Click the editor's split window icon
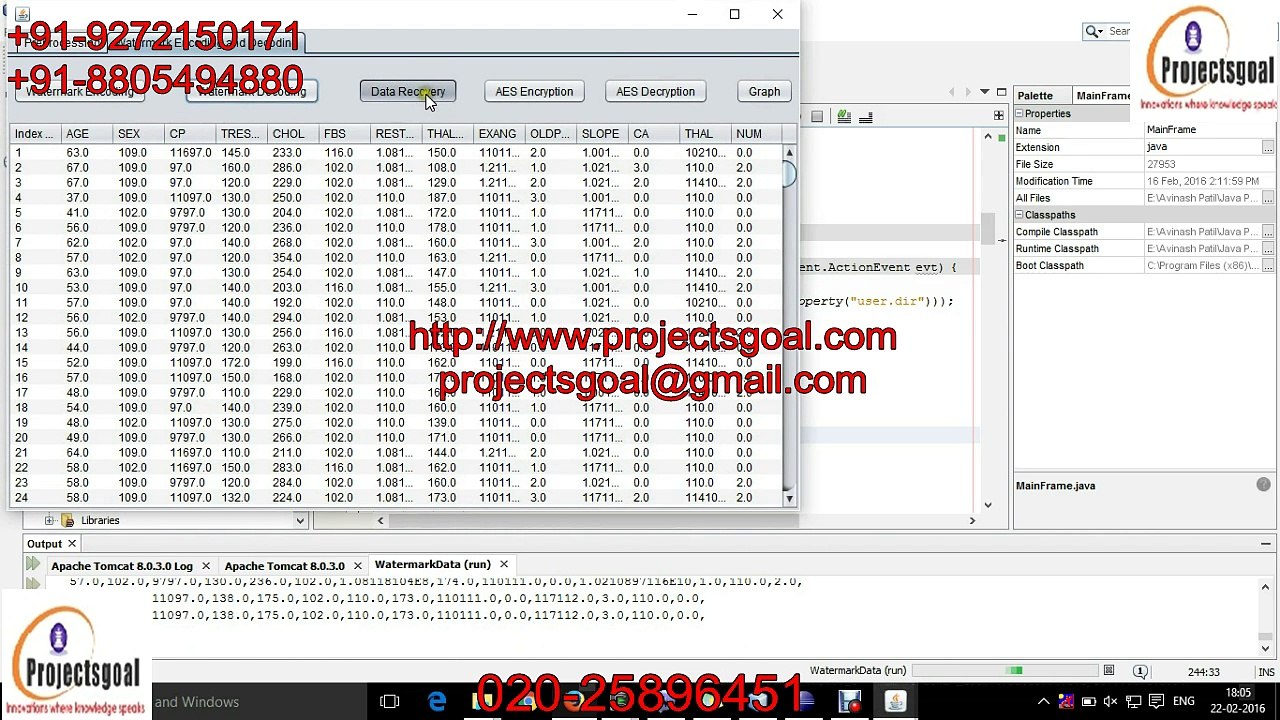 pyautogui.click(x=999, y=116)
